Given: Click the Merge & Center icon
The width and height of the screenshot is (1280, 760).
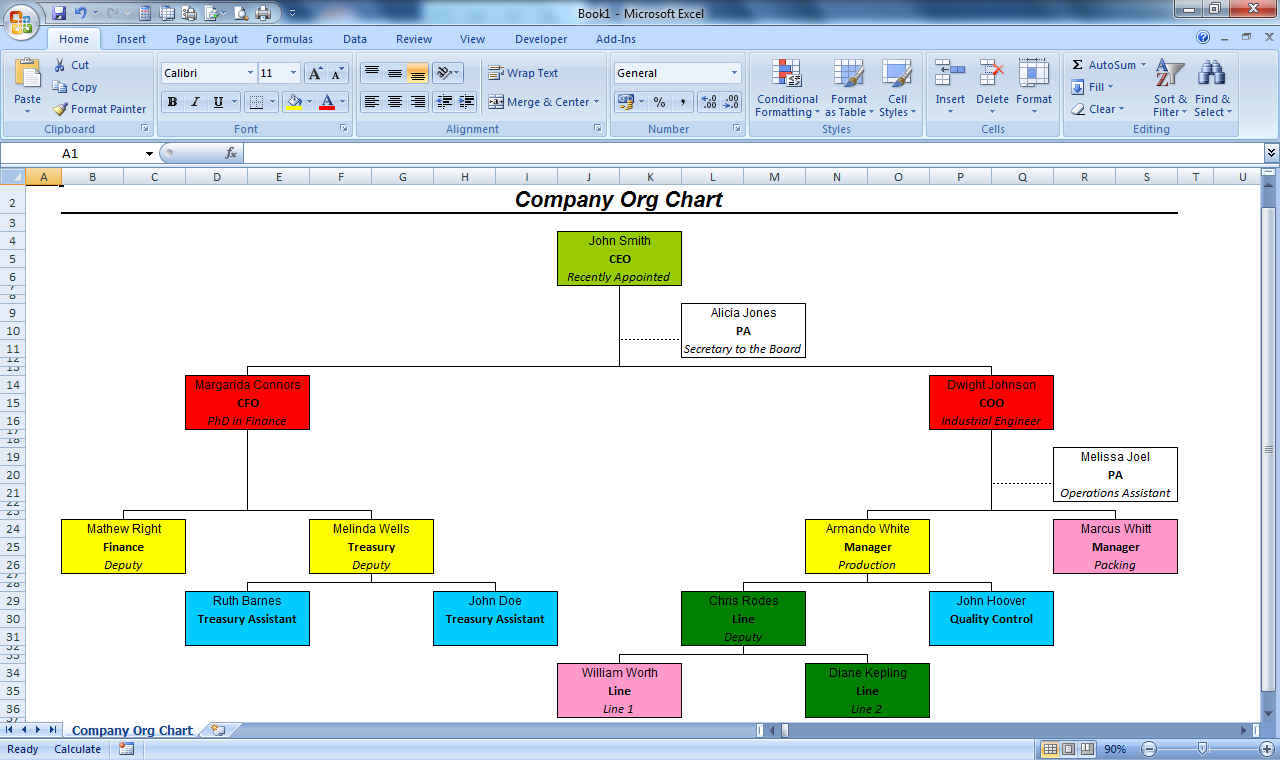Looking at the screenshot, I should 496,102.
